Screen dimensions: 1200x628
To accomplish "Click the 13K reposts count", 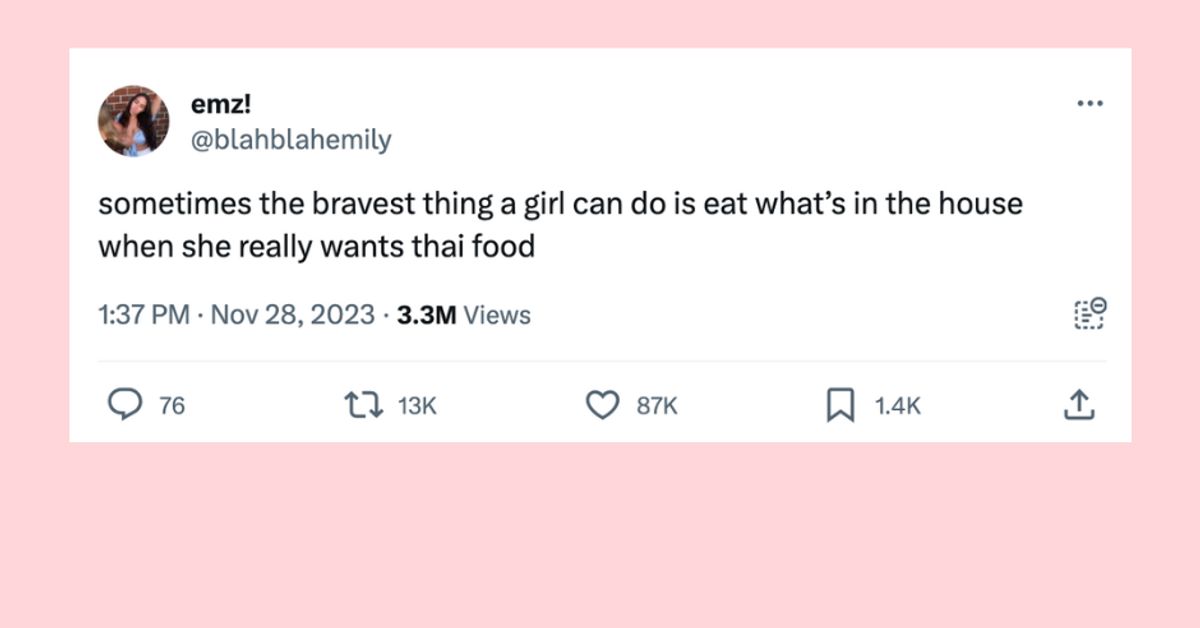I will pyautogui.click(x=417, y=406).
